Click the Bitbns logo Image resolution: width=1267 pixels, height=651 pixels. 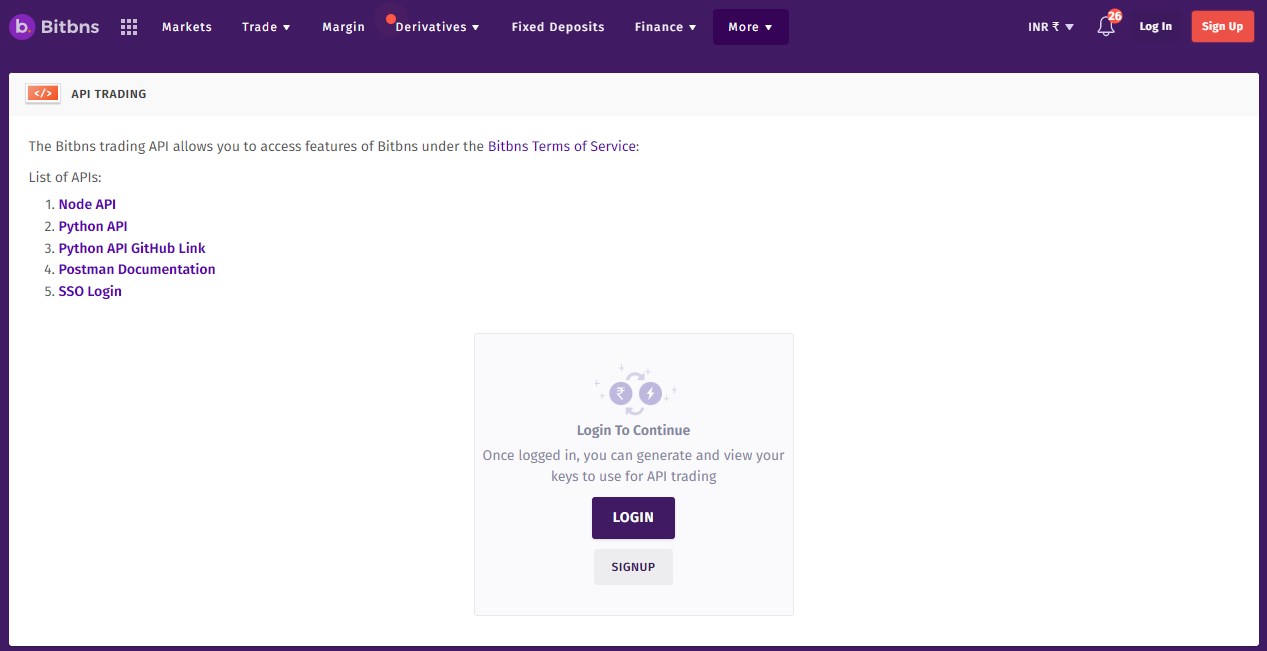point(55,27)
